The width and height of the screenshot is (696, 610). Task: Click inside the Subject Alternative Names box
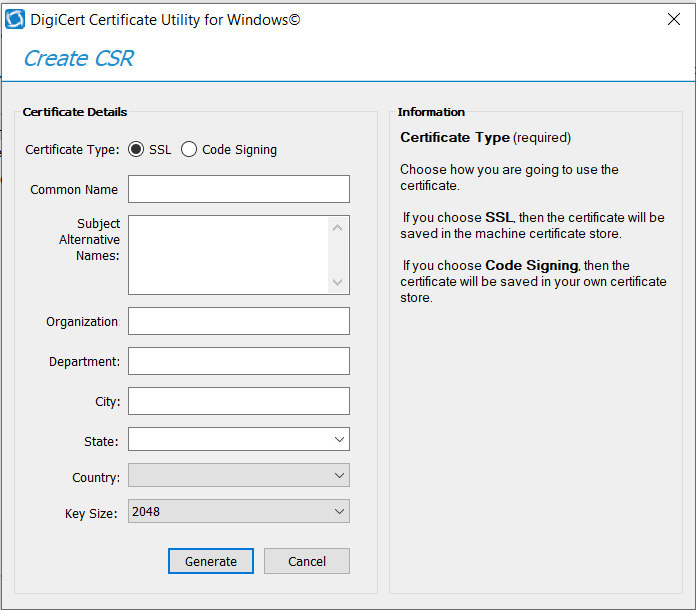[228, 255]
